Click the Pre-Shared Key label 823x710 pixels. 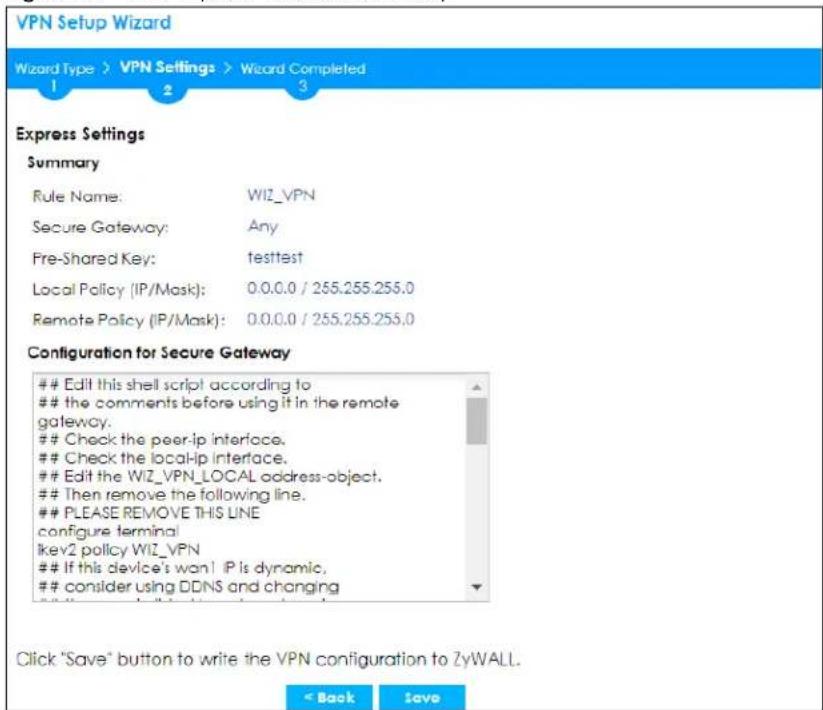94,258
